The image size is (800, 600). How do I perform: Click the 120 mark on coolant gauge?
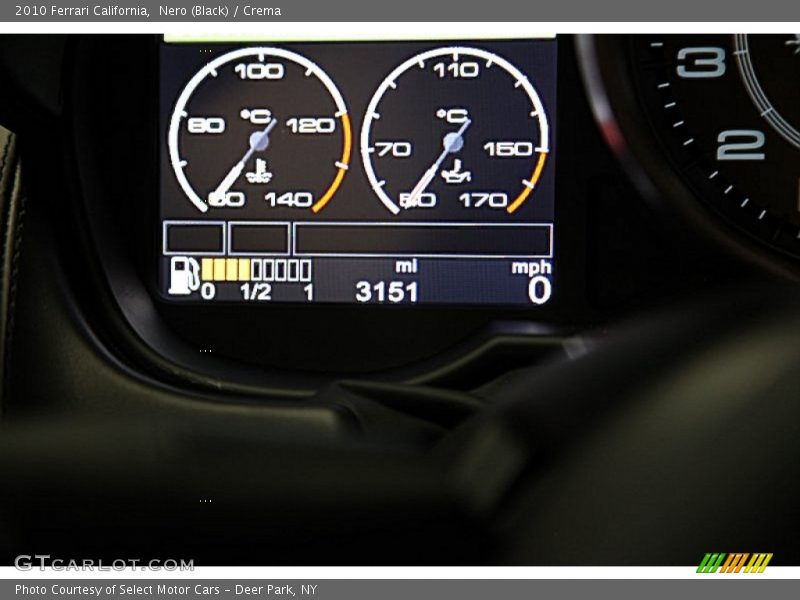310,126
